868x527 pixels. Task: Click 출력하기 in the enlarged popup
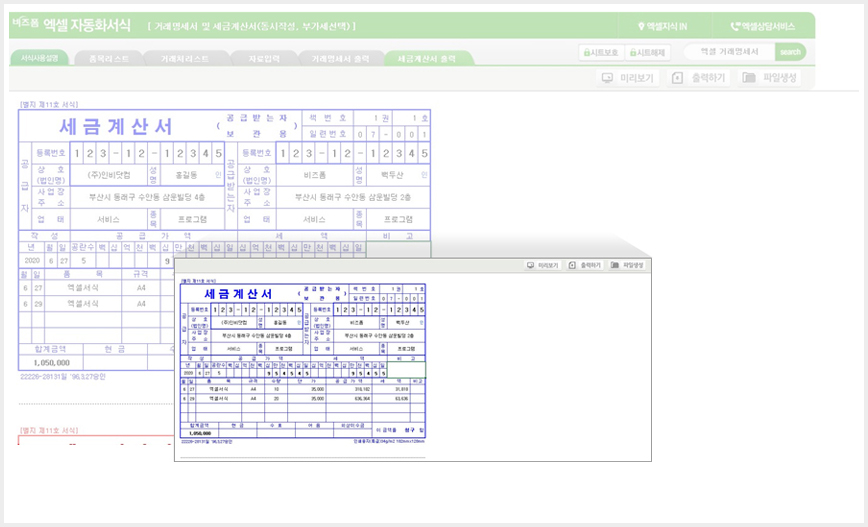(585, 265)
